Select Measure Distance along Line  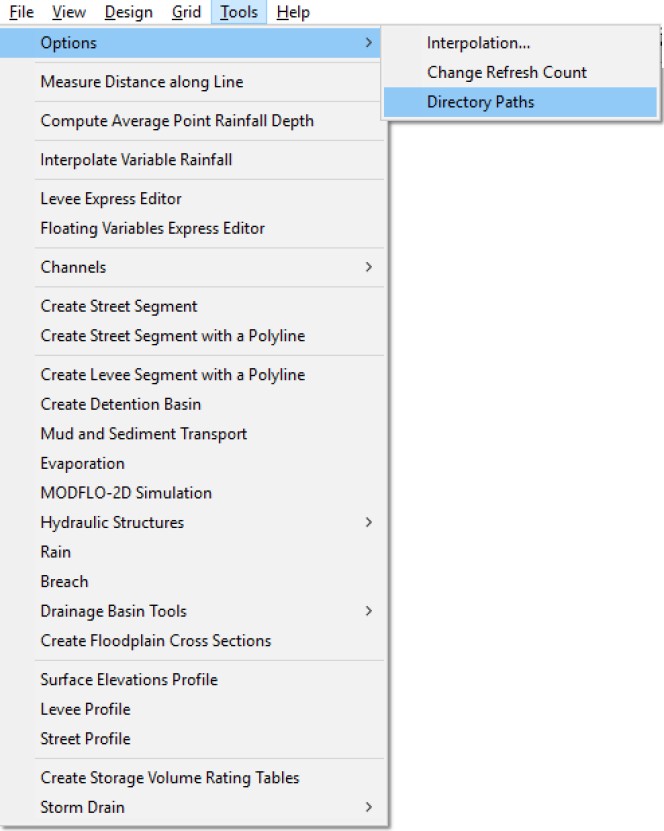pyautogui.click(x=141, y=82)
